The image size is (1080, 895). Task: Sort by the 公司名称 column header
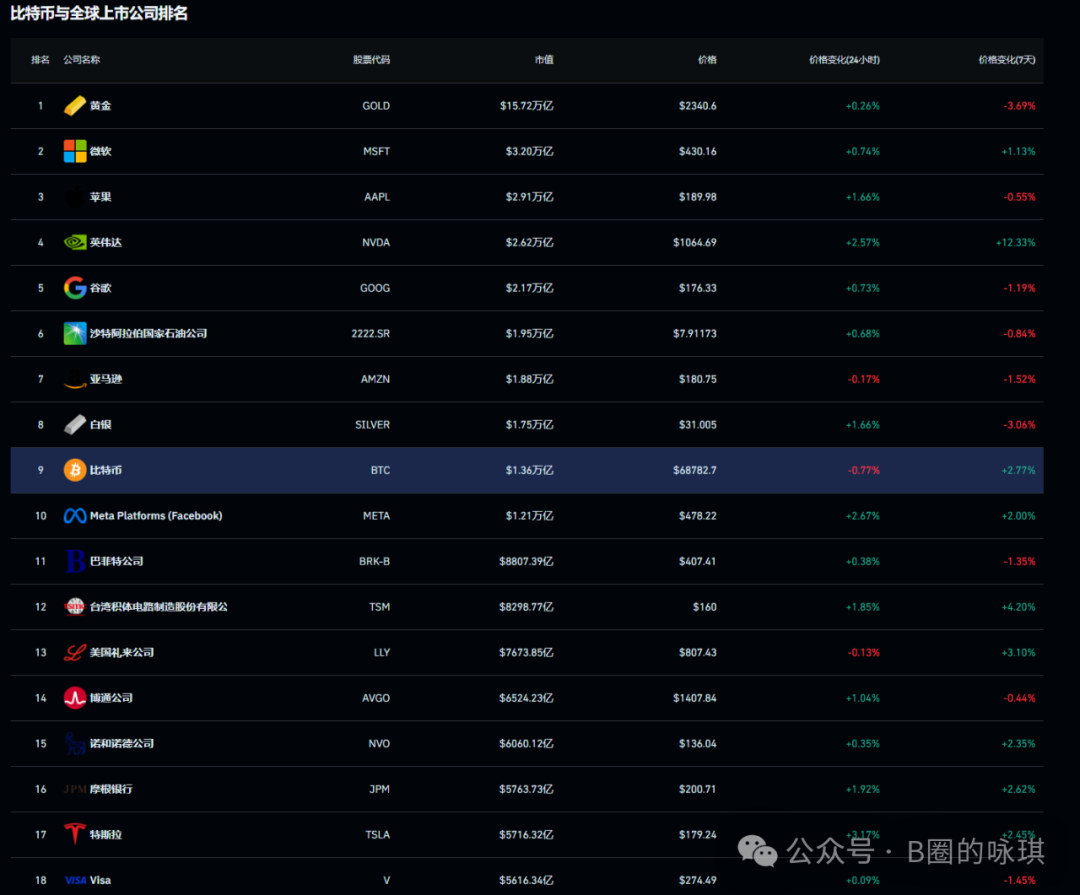coord(81,60)
